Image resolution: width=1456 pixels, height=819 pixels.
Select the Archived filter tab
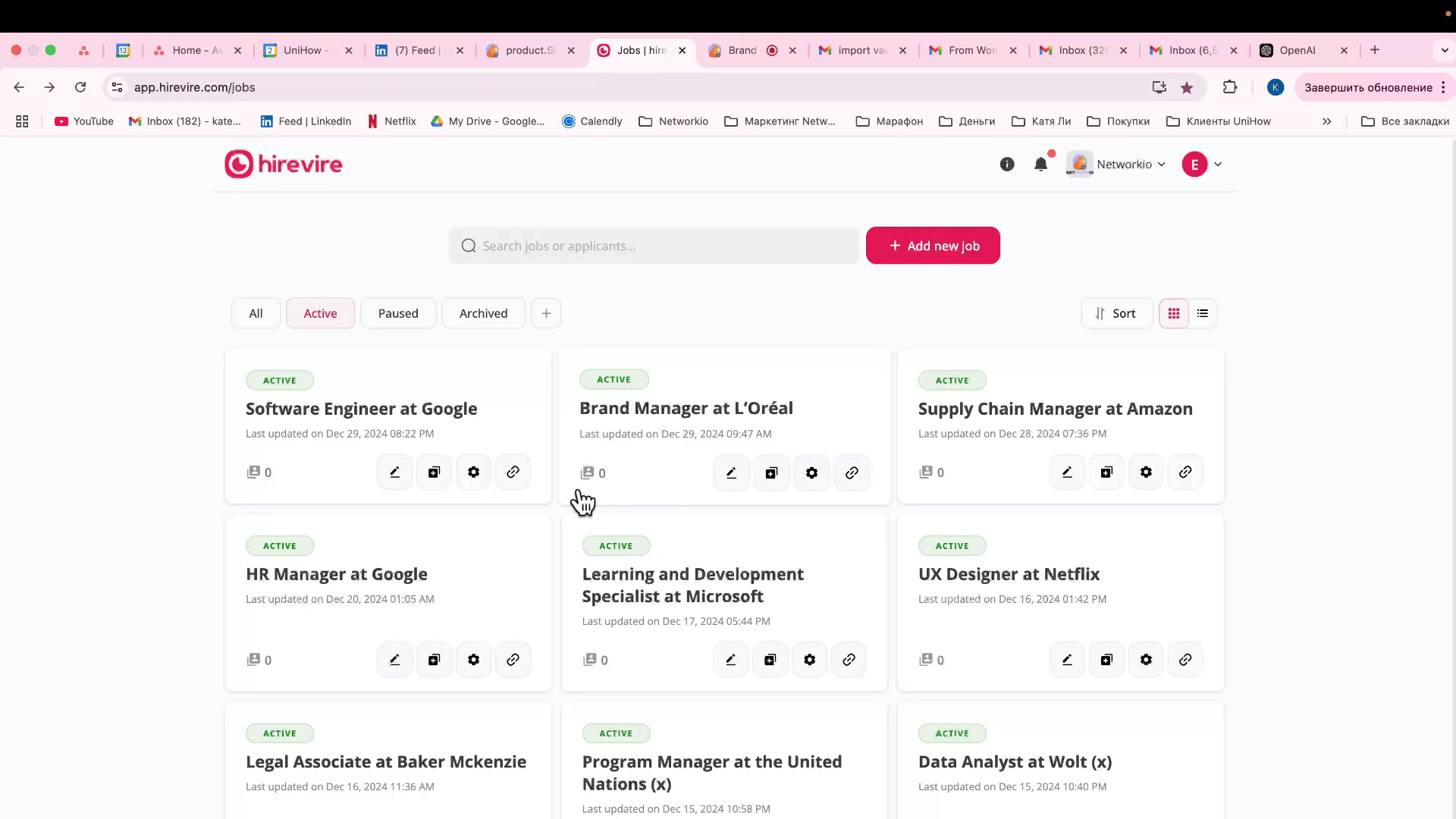point(483,314)
